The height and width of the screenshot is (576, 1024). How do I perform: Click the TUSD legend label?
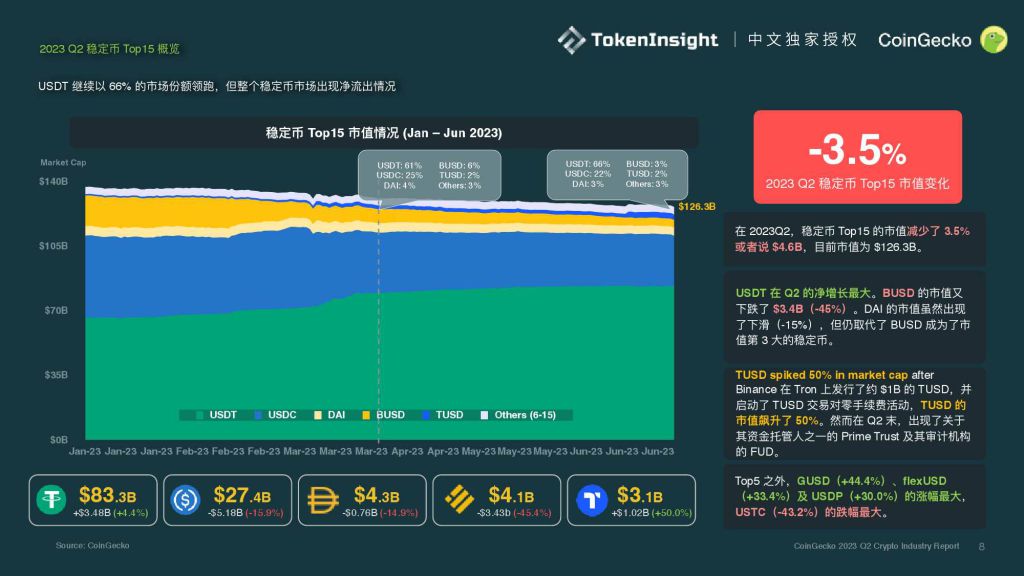tap(449, 415)
